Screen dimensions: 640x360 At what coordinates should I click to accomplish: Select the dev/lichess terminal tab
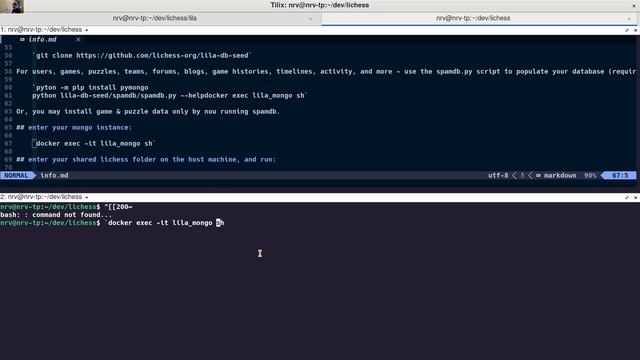[473, 18]
